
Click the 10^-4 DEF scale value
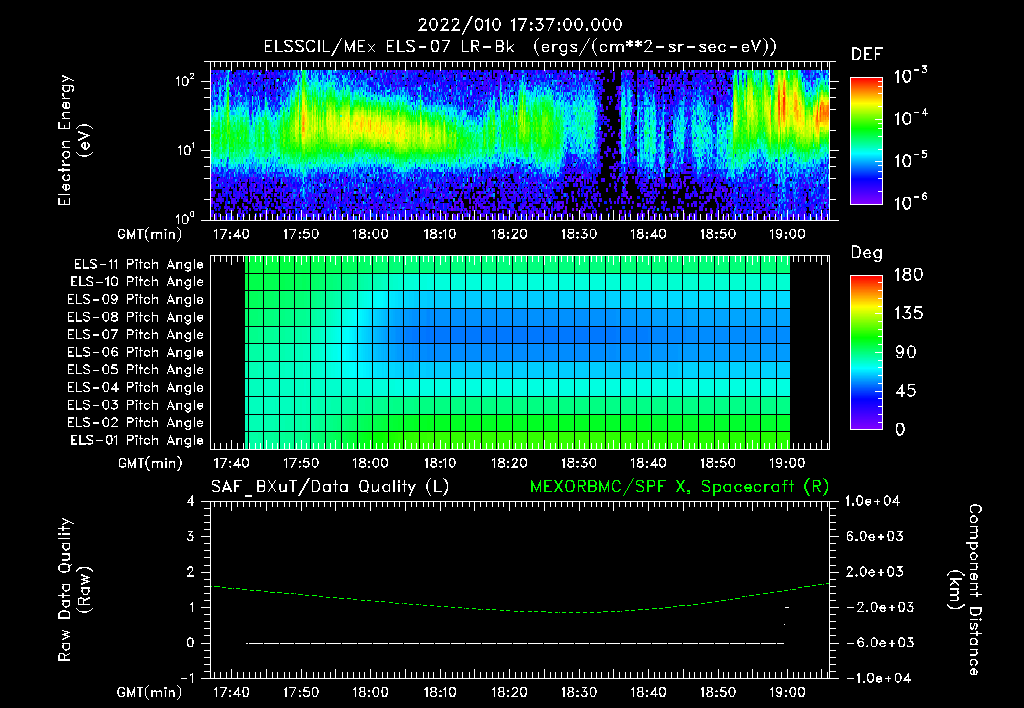(x=910, y=118)
